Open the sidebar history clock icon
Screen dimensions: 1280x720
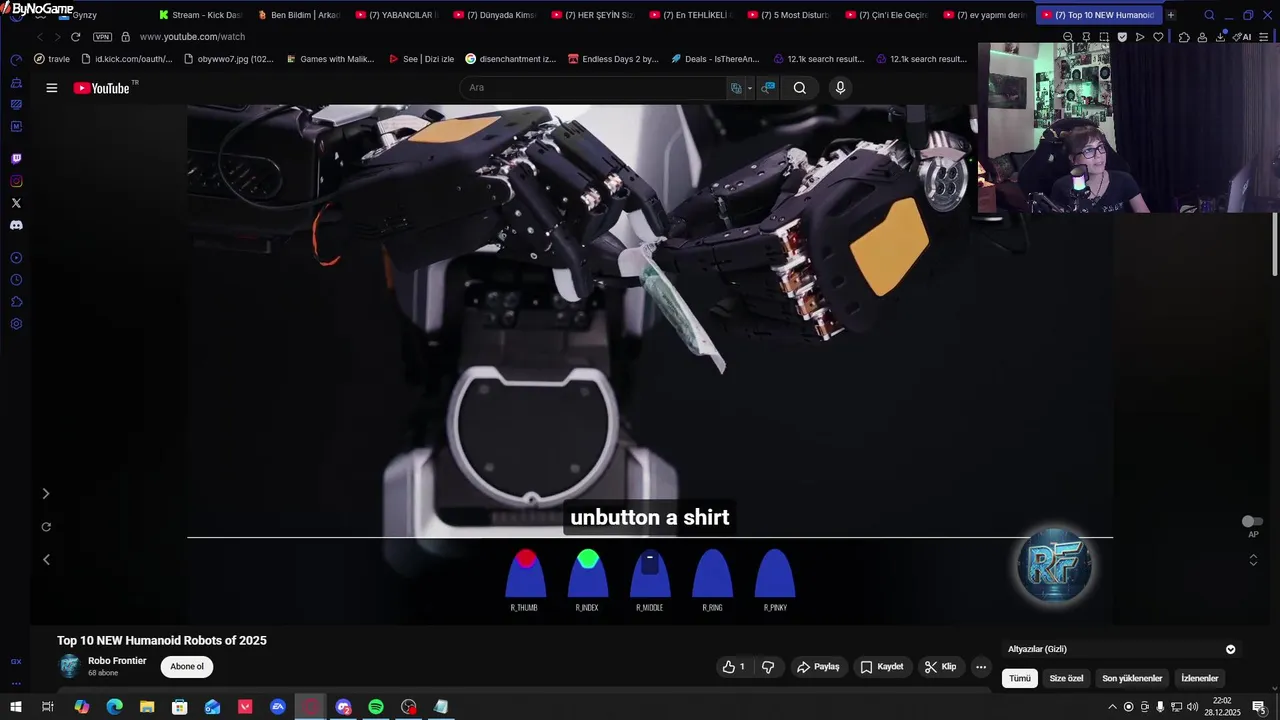(x=16, y=280)
